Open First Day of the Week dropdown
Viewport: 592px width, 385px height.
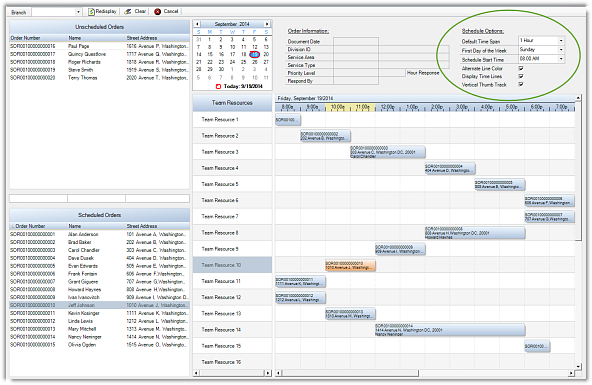(561, 50)
